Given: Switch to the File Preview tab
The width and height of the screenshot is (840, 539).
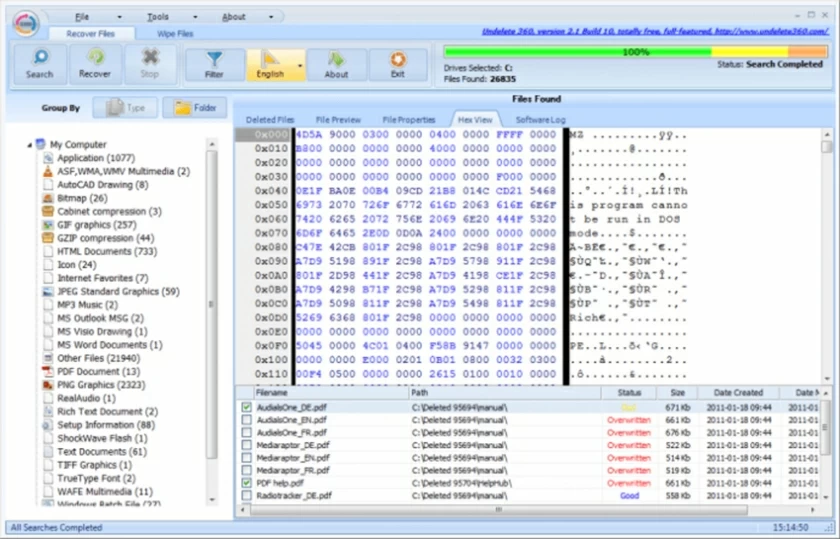Looking at the screenshot, I should coord(338,120).
